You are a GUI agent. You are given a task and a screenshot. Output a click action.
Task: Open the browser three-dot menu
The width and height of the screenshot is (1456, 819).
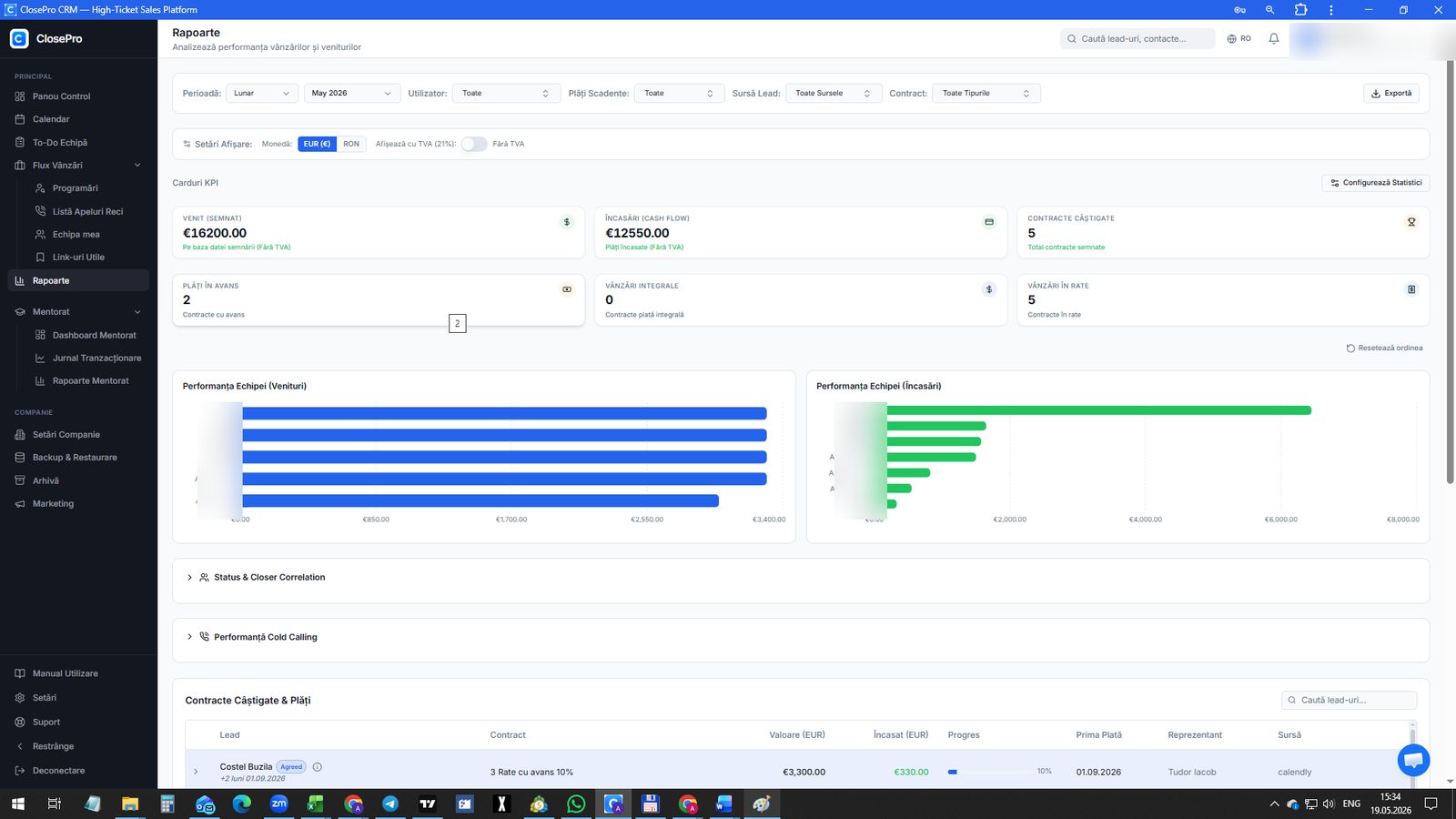pyautogui.click(x=1331, y=10)
